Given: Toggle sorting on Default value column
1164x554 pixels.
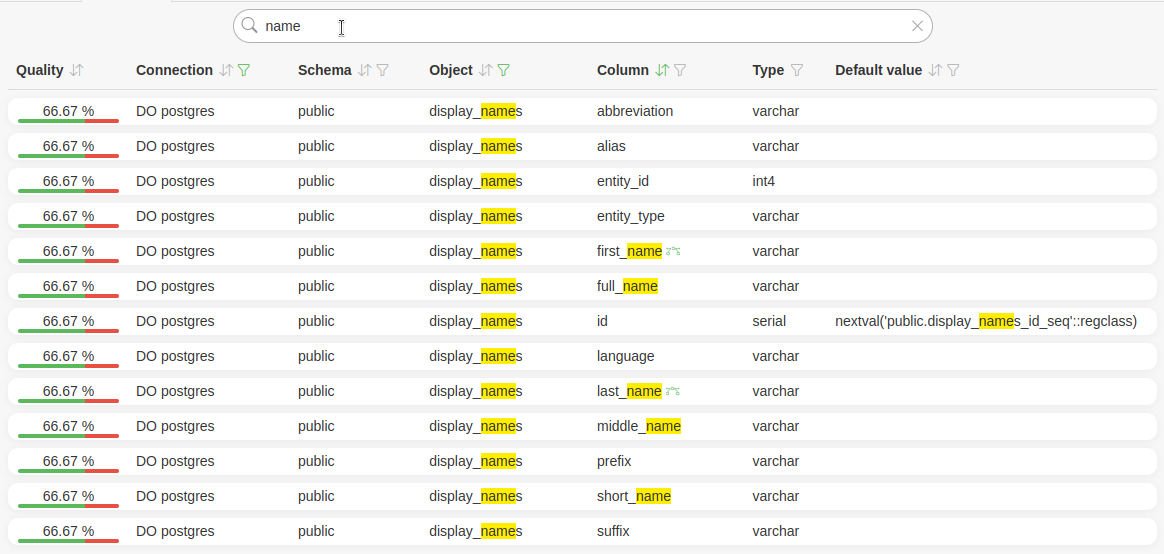Looking at the screenshot, I should [x=935, y=71].
